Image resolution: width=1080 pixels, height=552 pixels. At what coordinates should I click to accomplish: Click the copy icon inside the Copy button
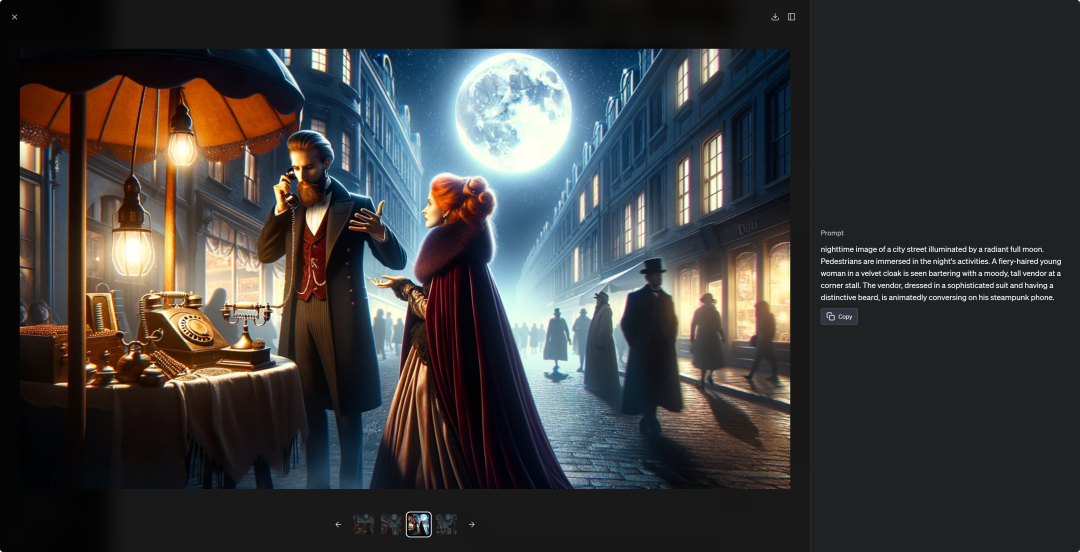(831, 316)
